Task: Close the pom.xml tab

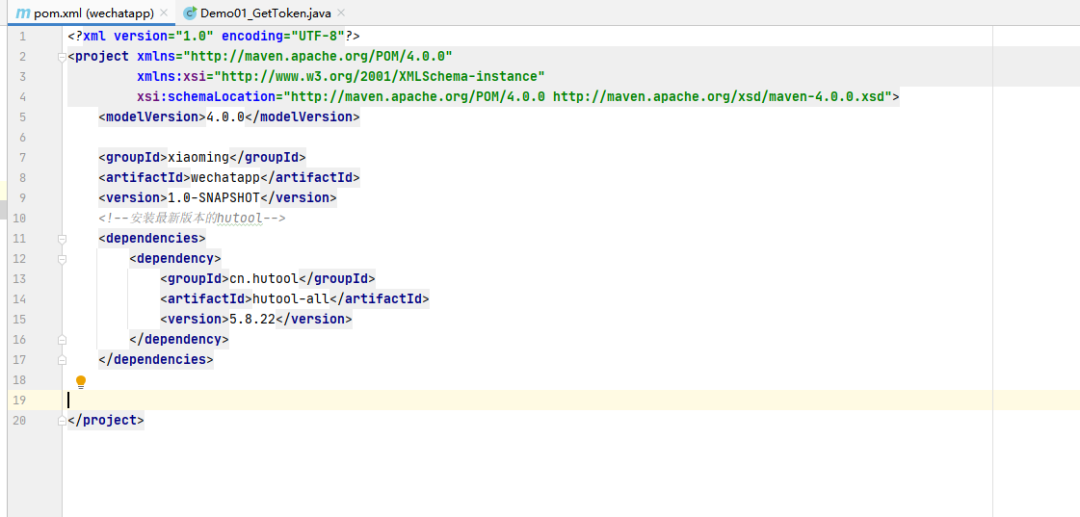Action: coord(163,13)
